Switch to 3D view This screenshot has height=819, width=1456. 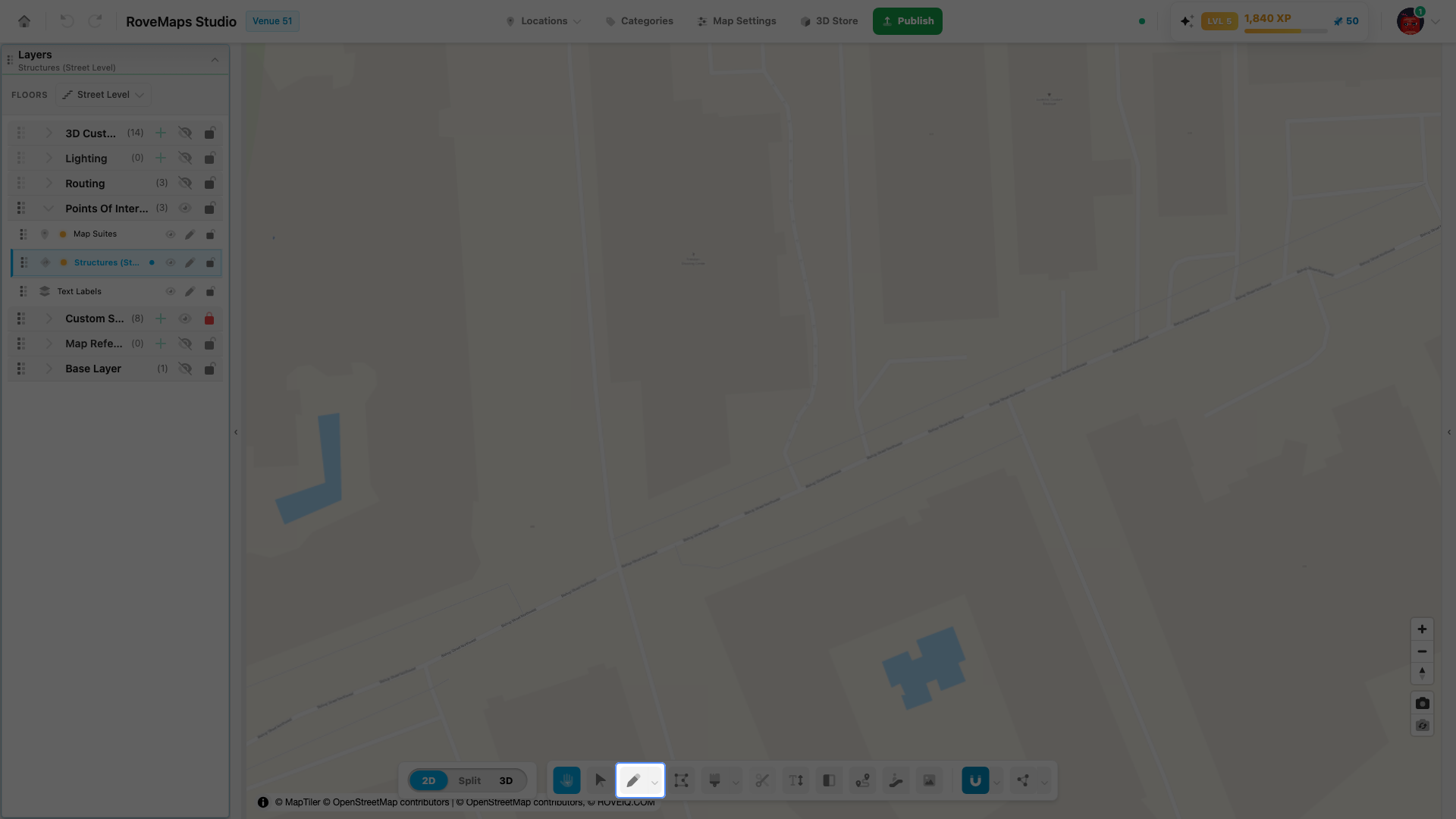pos(506,780)
